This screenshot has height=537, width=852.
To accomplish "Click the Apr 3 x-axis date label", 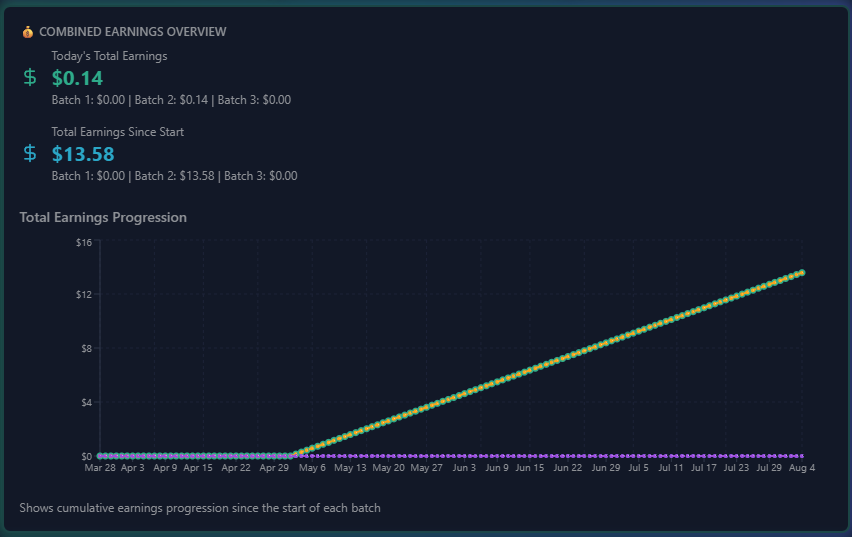I will tap(133, 467).
